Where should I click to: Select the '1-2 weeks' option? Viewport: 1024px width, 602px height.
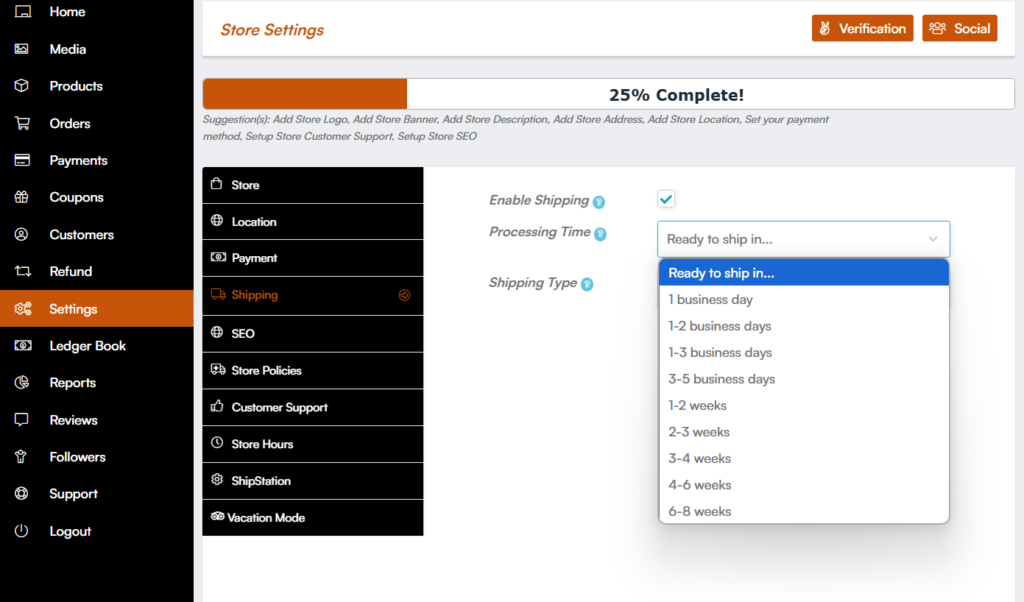697,405
